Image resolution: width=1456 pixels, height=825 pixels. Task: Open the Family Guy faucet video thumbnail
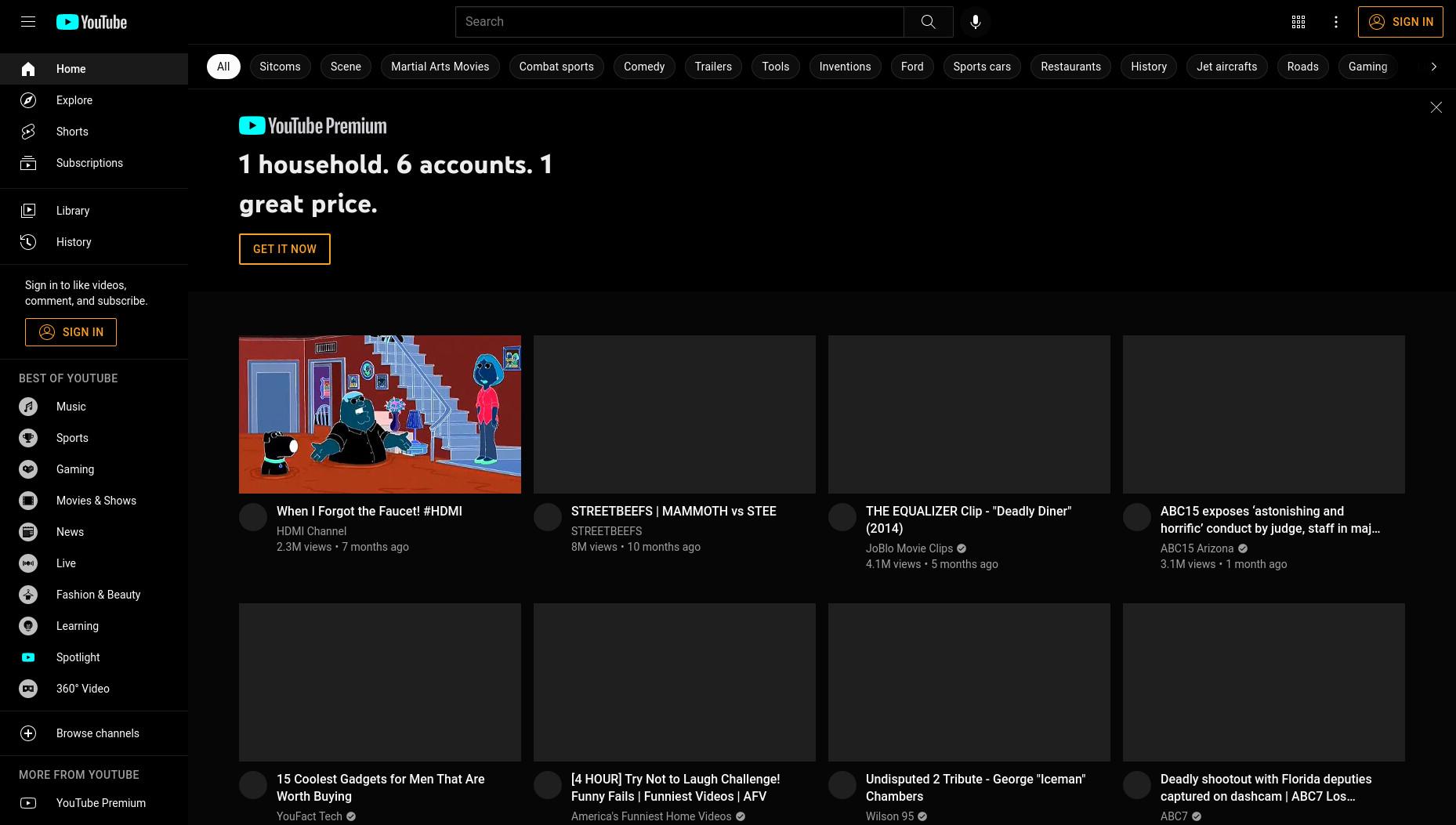tap(380, 414)
